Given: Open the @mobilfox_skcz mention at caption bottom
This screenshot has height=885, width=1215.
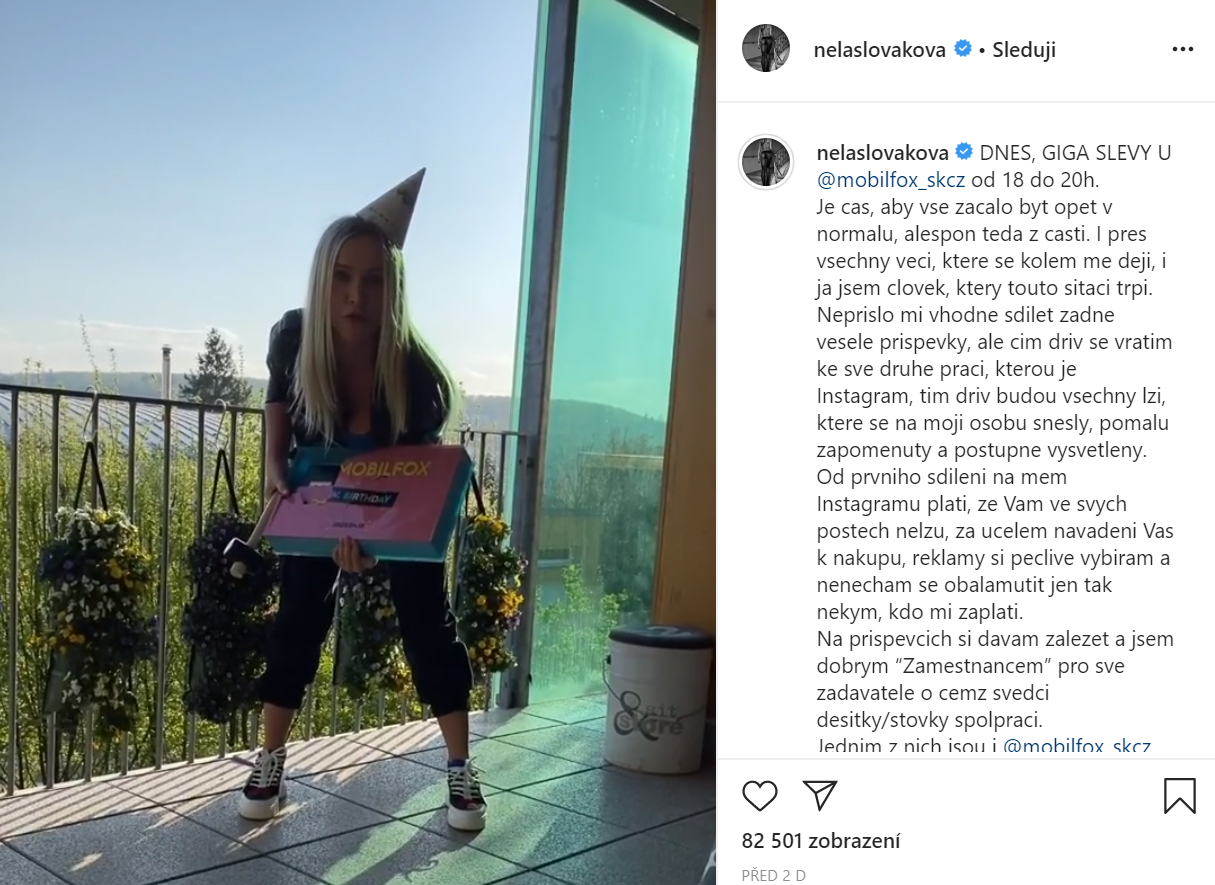Looking at the screenshot, I should 1077,747.
